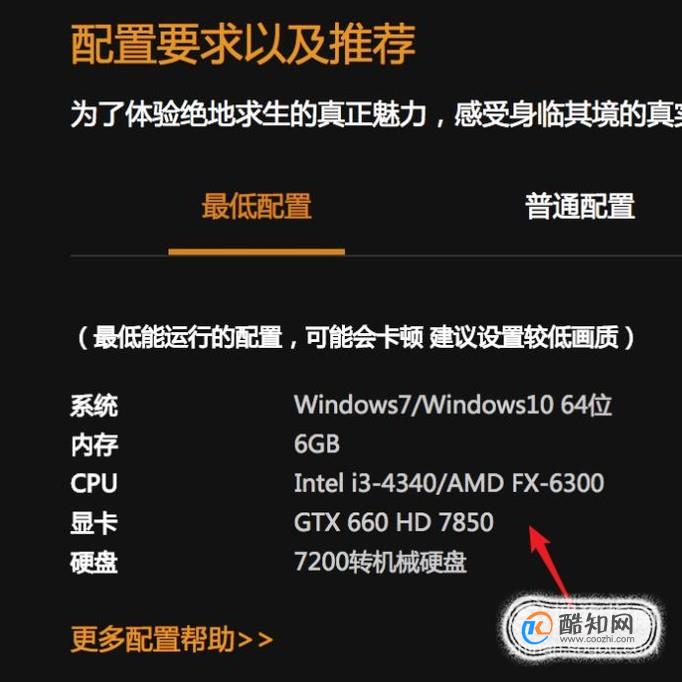Click the 内存 row label

[94, 445]
